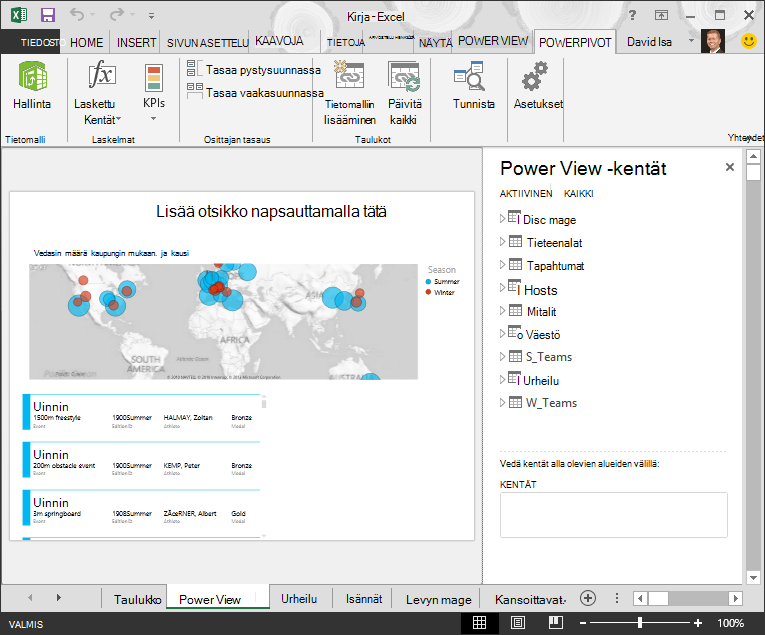The height and width of the screenshot is (635, 765).
Task: Go to the next sheet tab using the arrow
Action: tap(59, 597)
